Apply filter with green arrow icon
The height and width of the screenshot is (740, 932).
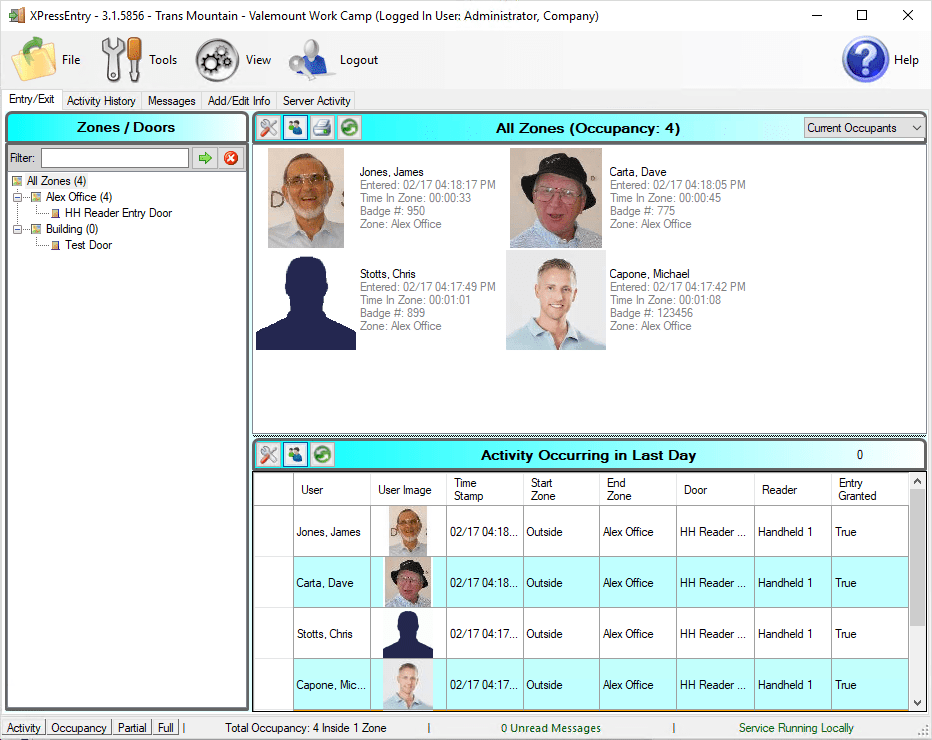click(x=205, y=158)
